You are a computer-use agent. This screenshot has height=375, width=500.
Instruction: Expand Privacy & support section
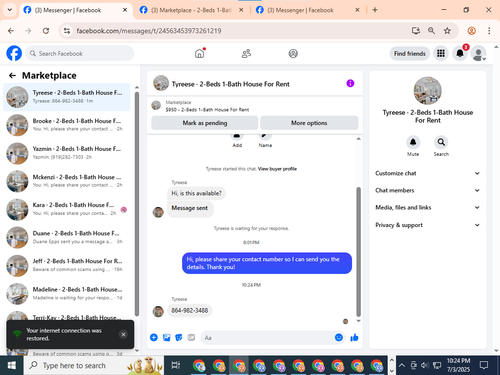[428, 225]
